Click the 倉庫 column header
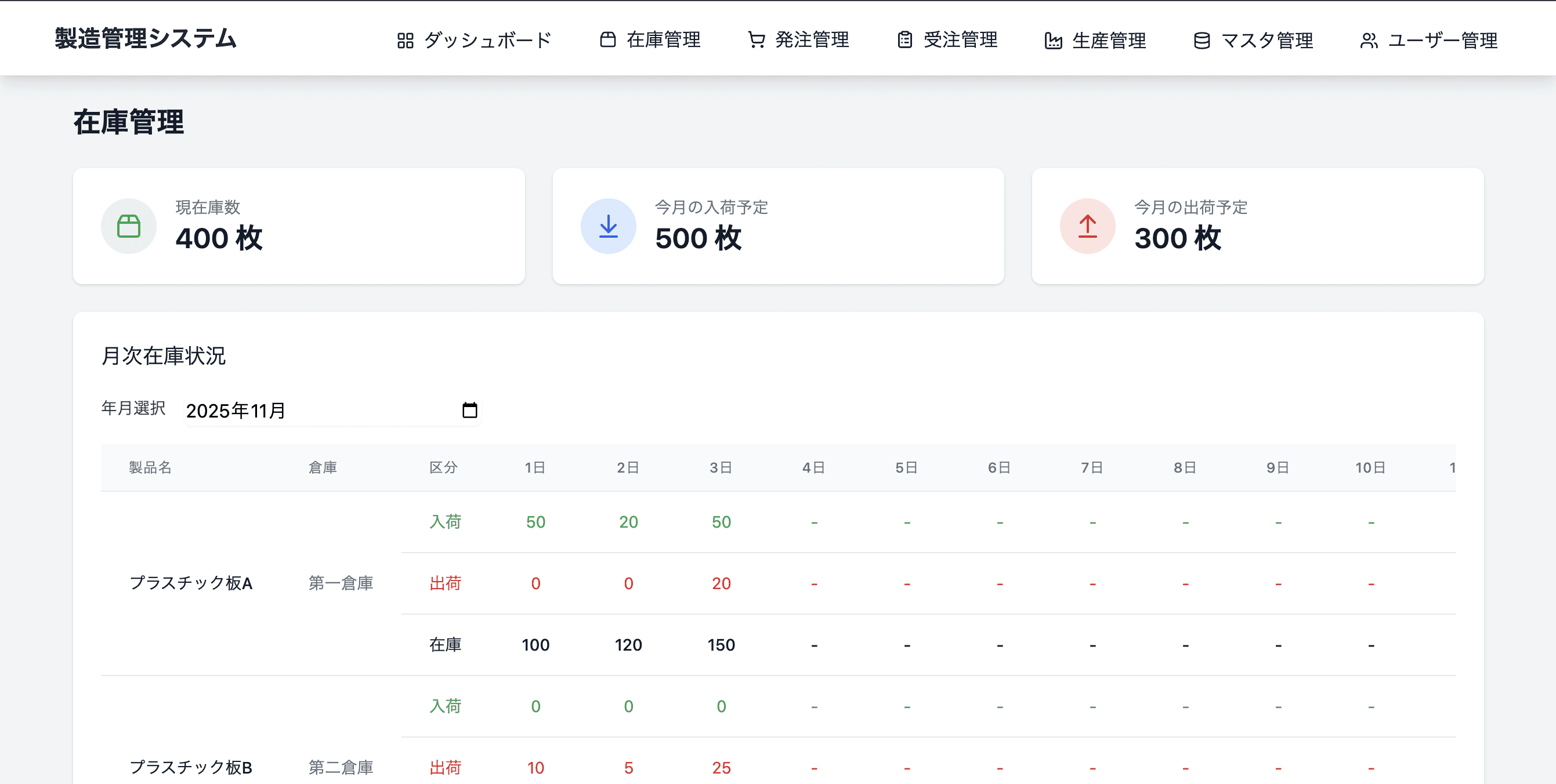This screenshot has height=784, width=1556. point(323,468)
